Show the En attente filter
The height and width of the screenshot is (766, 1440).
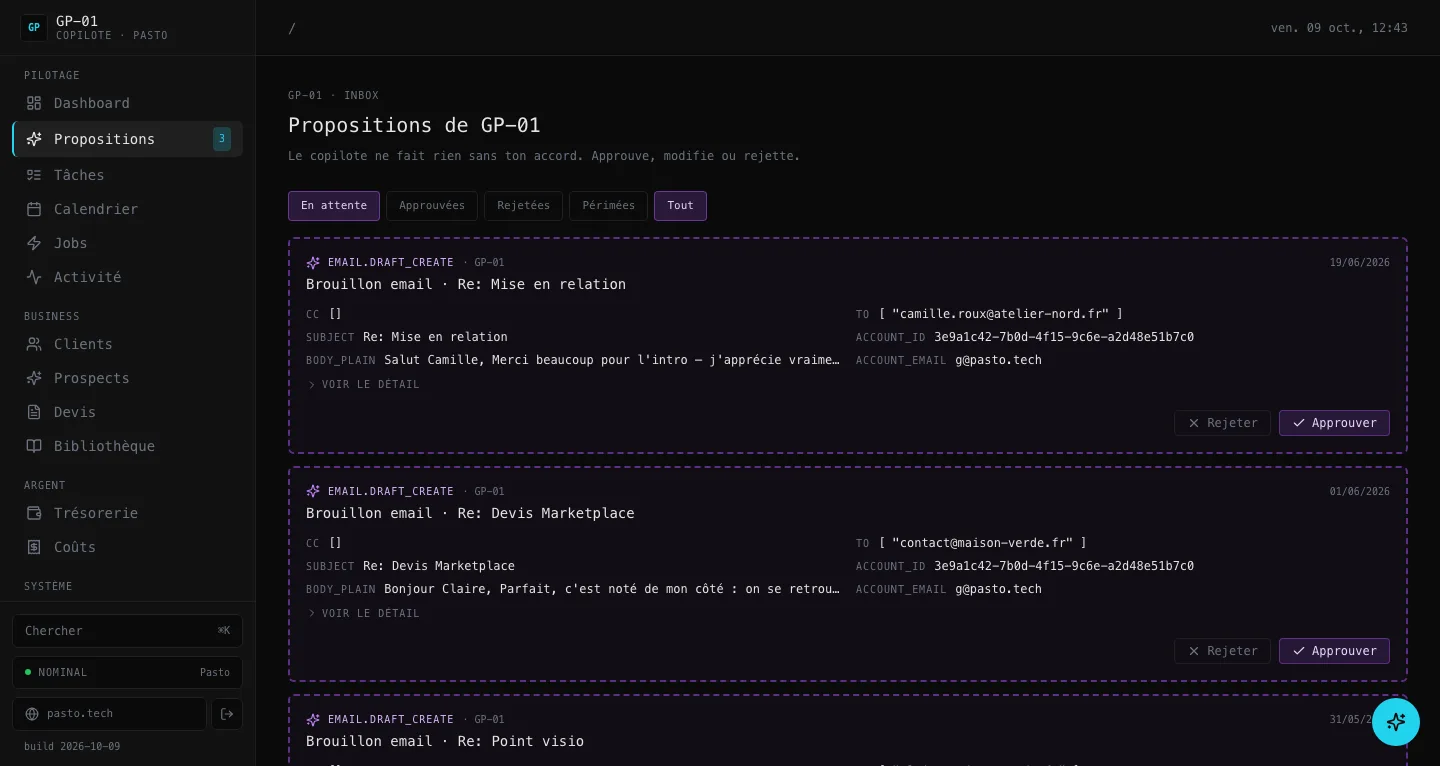pyautogui.click(x=334, y=206)
